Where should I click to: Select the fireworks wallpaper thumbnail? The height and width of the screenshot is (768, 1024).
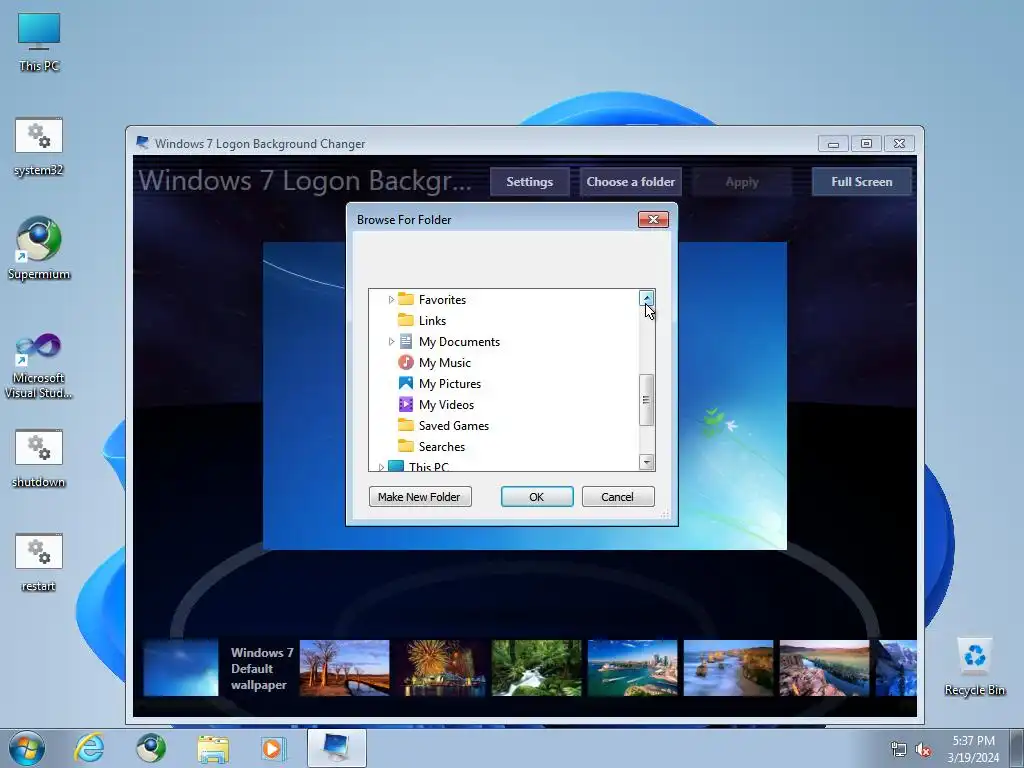[441, 667]
